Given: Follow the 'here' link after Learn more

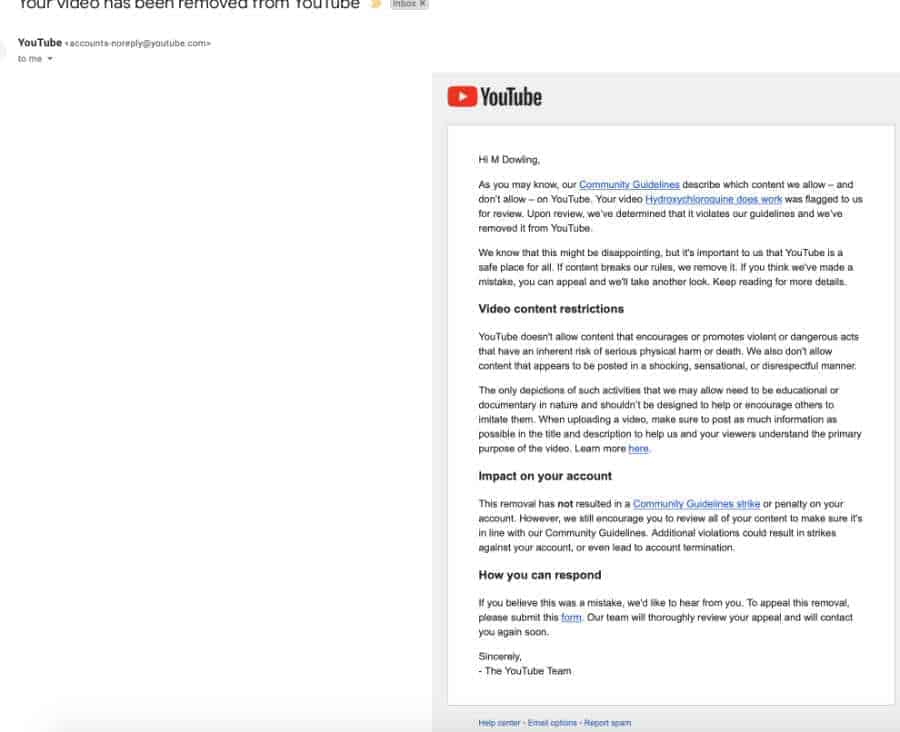Looking at the screenshot, I should click(638, 449).
